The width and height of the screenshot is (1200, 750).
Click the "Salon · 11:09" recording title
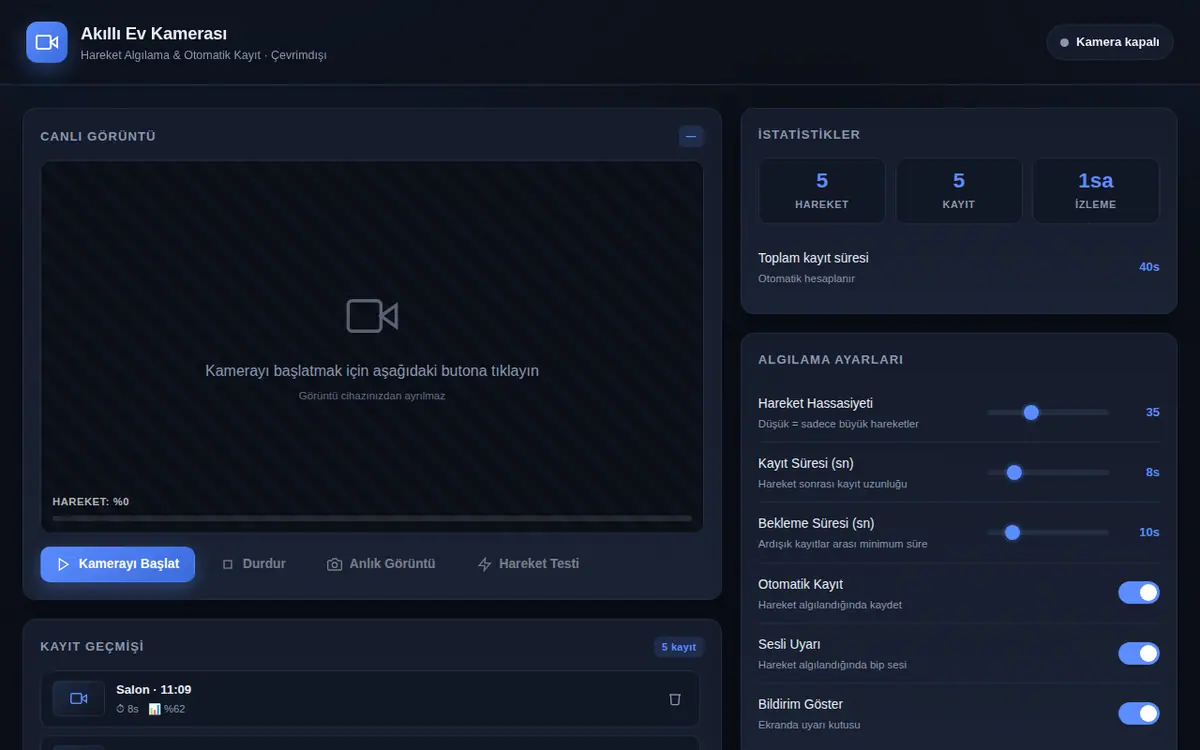(154, 690)
